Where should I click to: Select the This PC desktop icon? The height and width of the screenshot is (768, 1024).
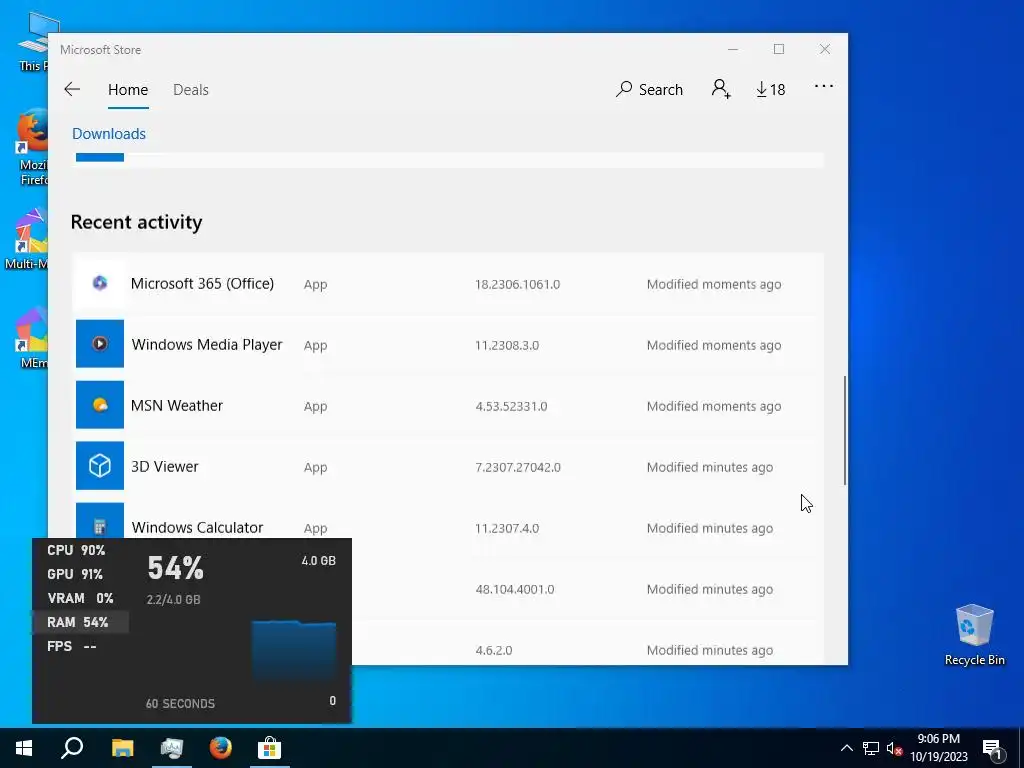[33, 42]
